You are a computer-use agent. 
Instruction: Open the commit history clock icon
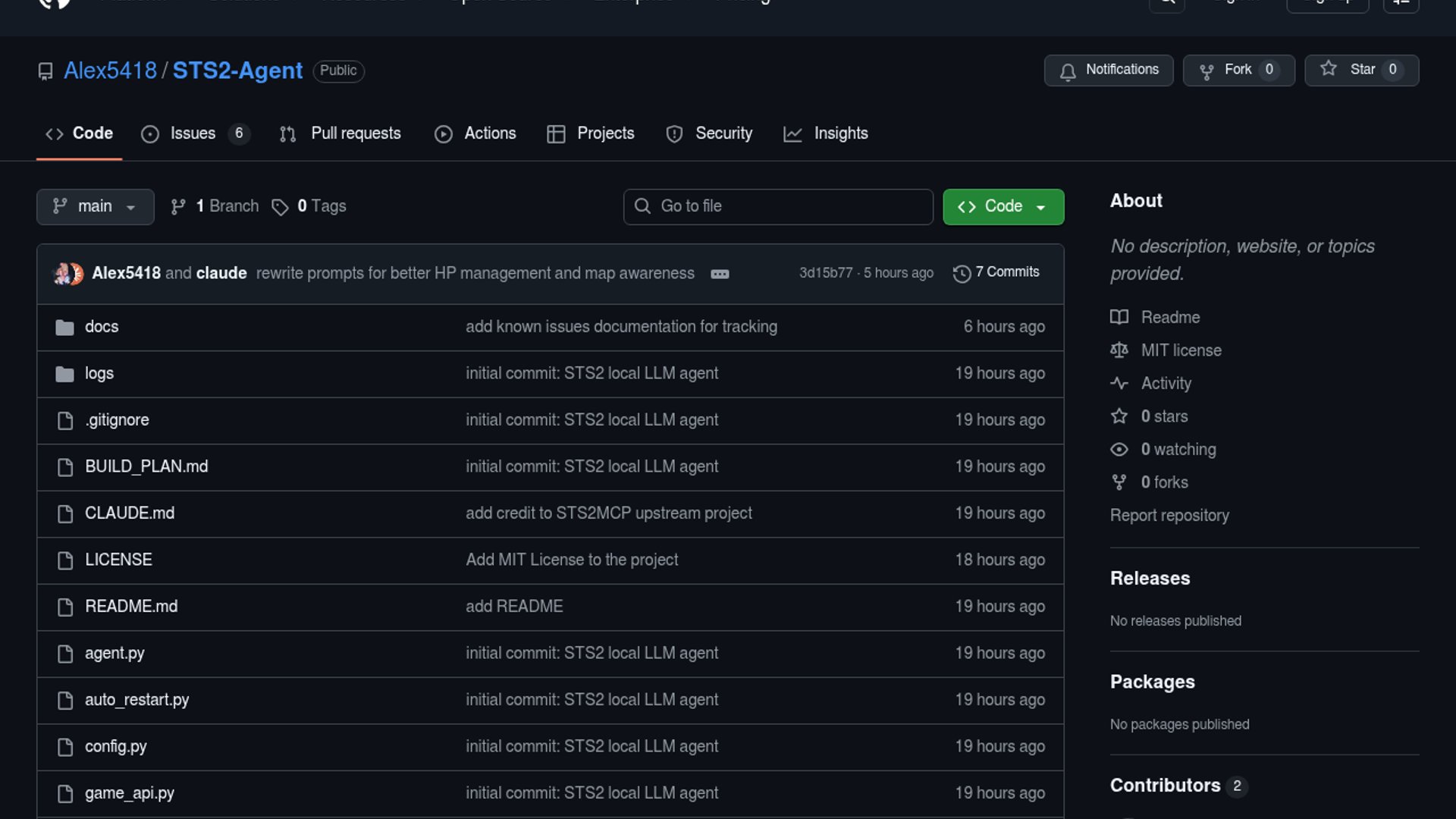[962, 273]
